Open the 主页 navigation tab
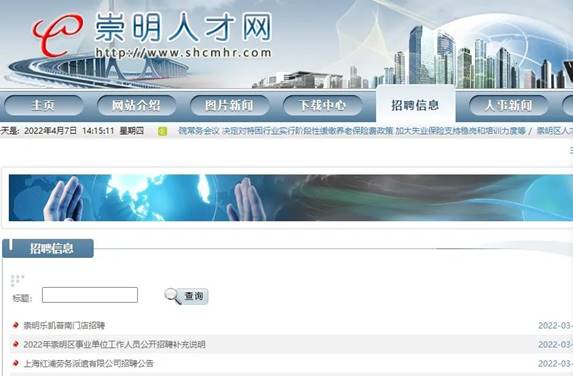The height and width of the screenshot is (376, 573). 43,106
